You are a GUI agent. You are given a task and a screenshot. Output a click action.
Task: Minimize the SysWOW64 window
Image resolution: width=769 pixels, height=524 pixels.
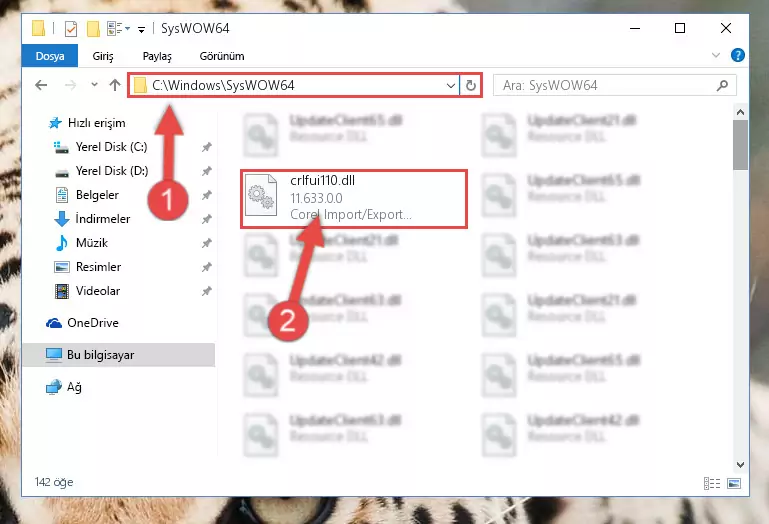point(635,28)
